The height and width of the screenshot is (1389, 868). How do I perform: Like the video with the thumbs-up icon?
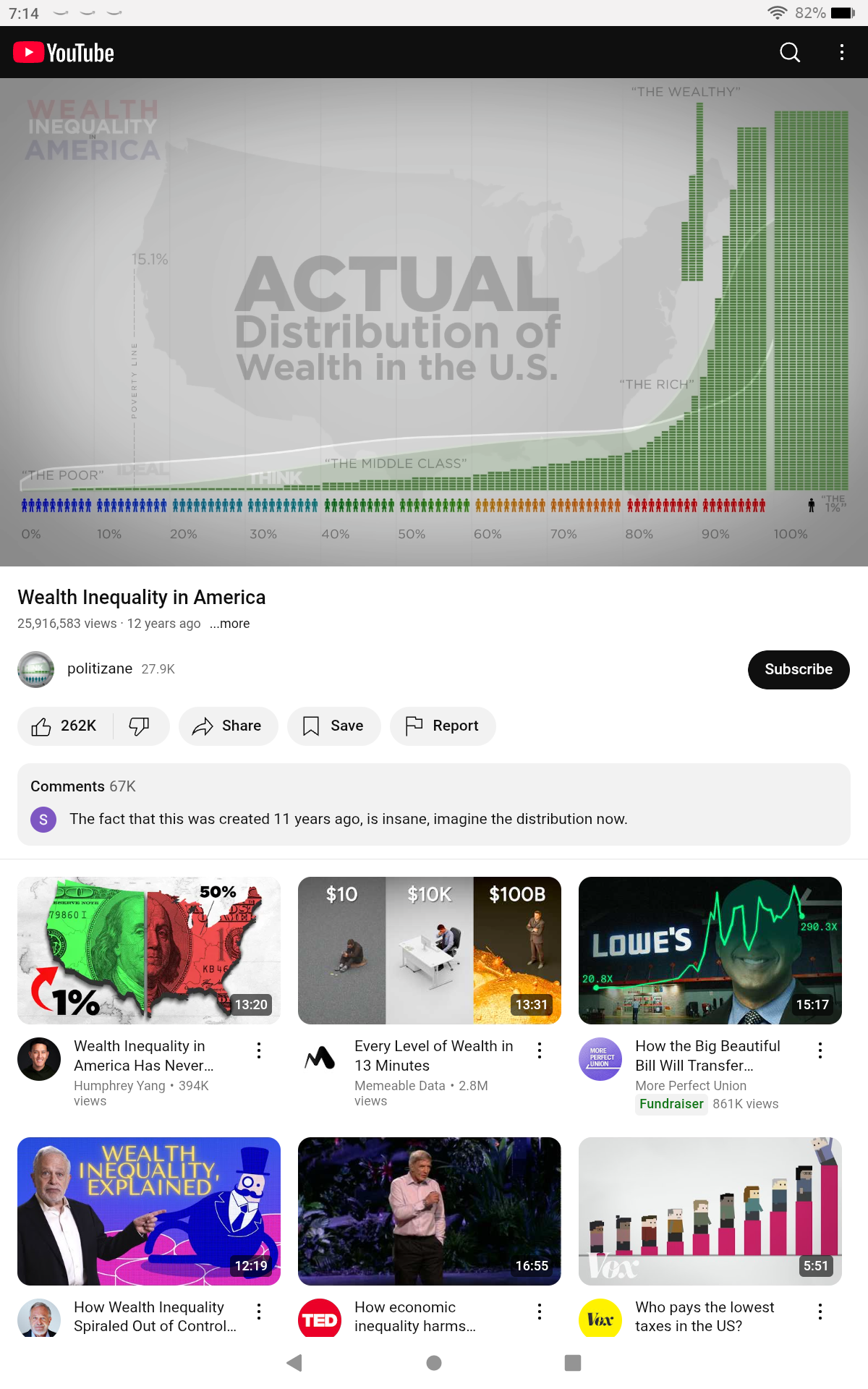65,726
